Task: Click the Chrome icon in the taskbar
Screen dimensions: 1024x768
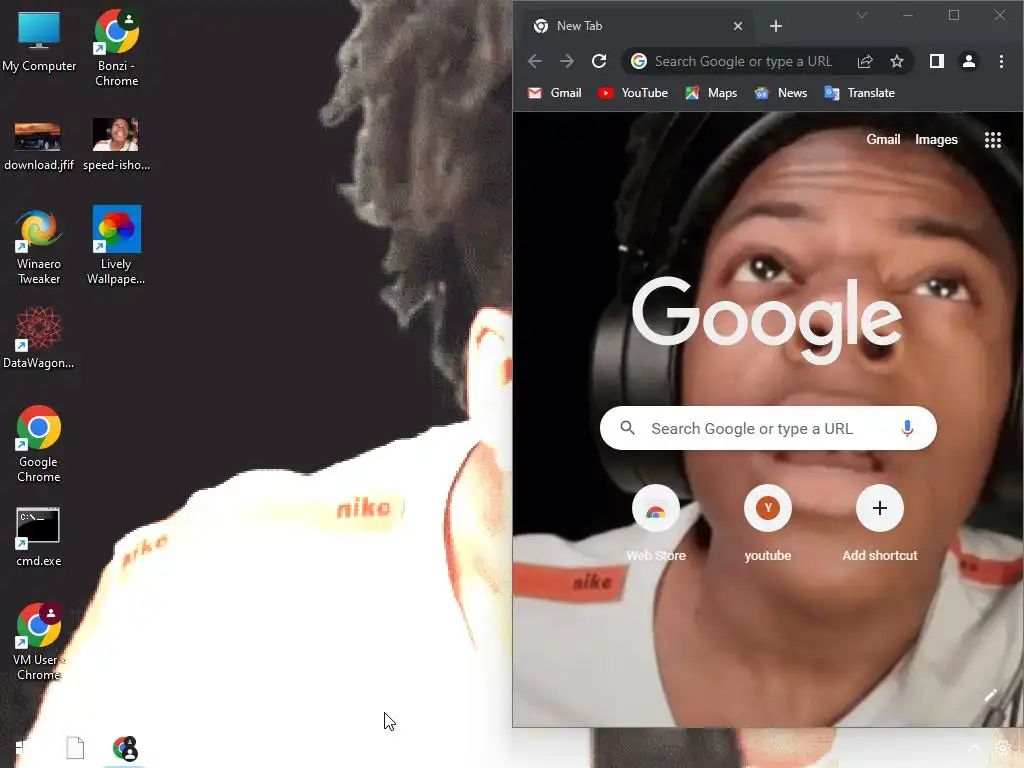Action: tap(125, 748)
